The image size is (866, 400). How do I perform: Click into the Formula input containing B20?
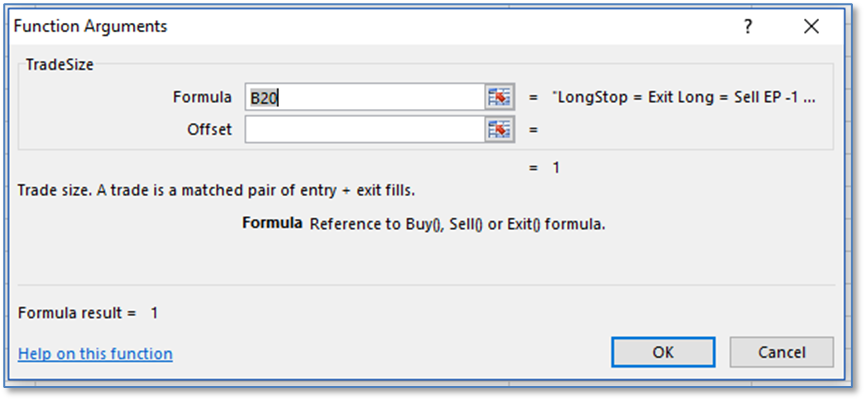pos(364,97)
